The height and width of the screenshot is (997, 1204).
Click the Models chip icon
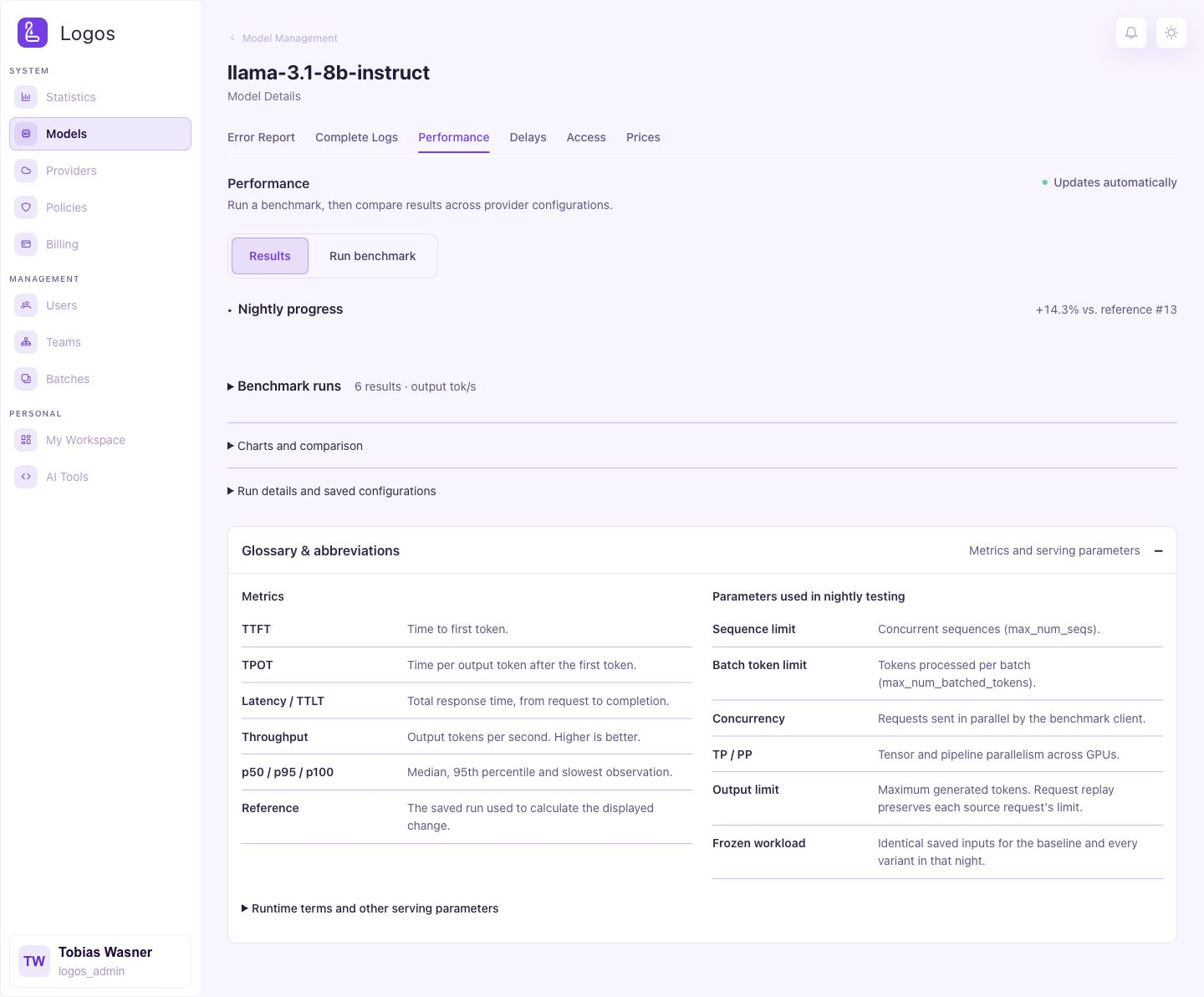coord(26,134)
